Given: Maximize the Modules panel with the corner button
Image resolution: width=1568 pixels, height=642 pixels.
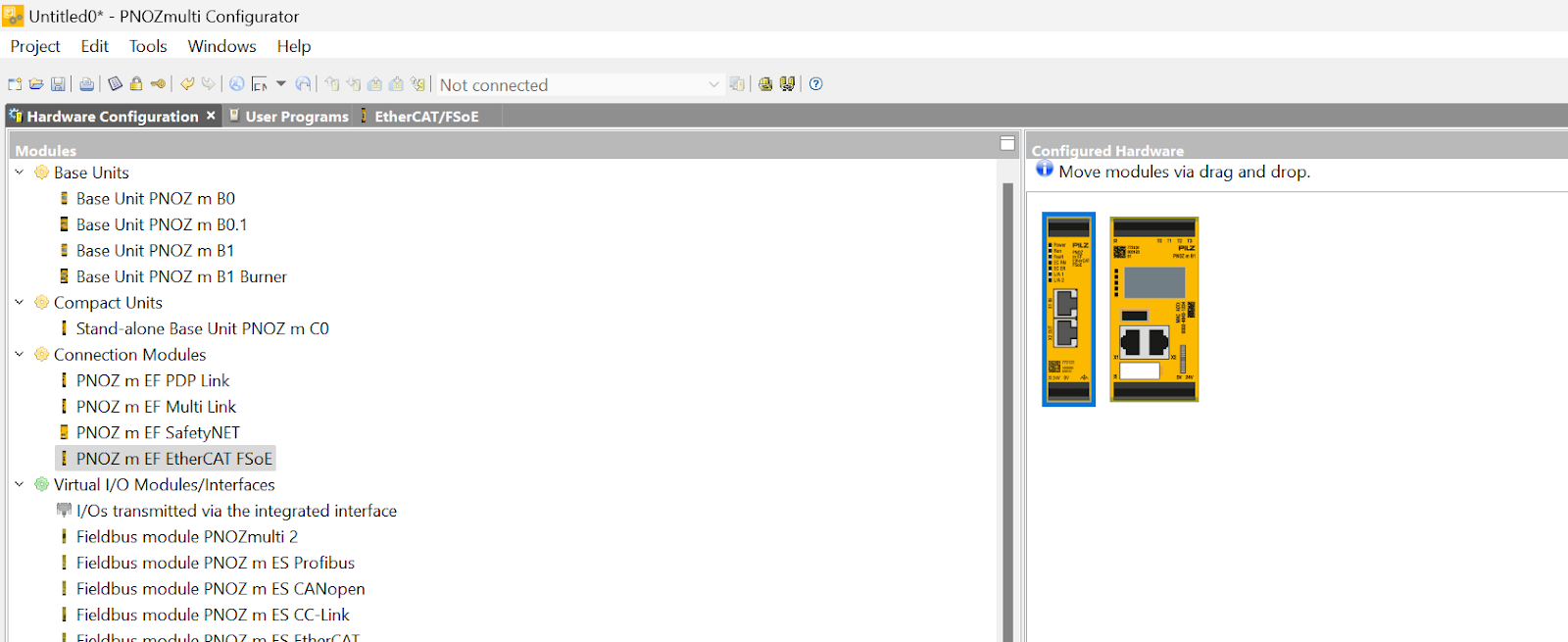Looking at the screenshot, I should (1006, 143).
